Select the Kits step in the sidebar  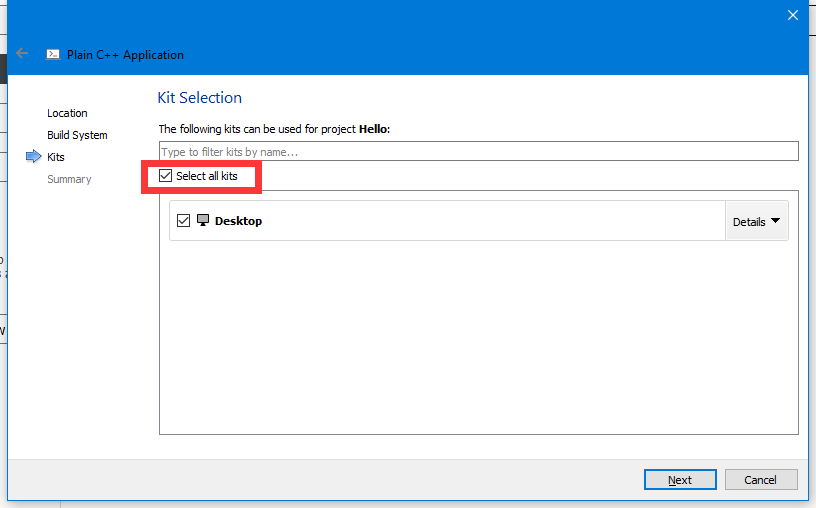pos(56,157)
